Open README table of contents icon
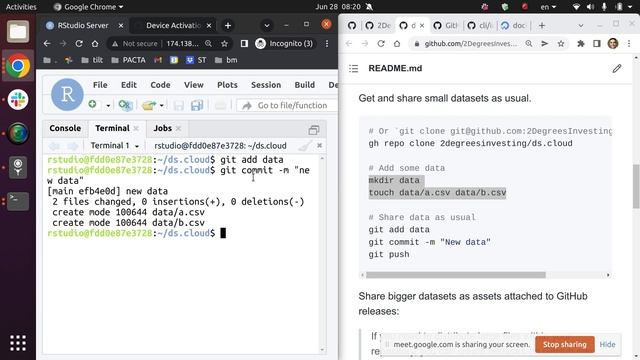Screen dimensions: 640x360 click(353, 69)
